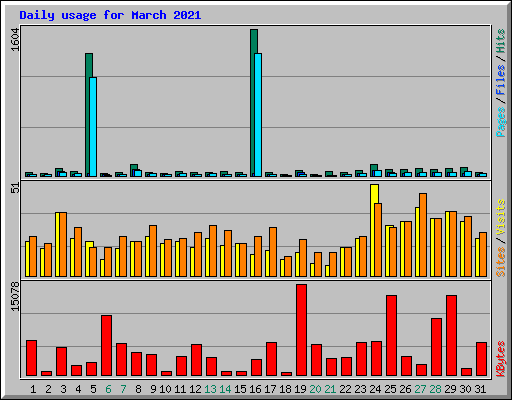The width and height of the screenshot is (512, 400).
Task: Click the day 16 x-axis label
Action: coord(255,389)
